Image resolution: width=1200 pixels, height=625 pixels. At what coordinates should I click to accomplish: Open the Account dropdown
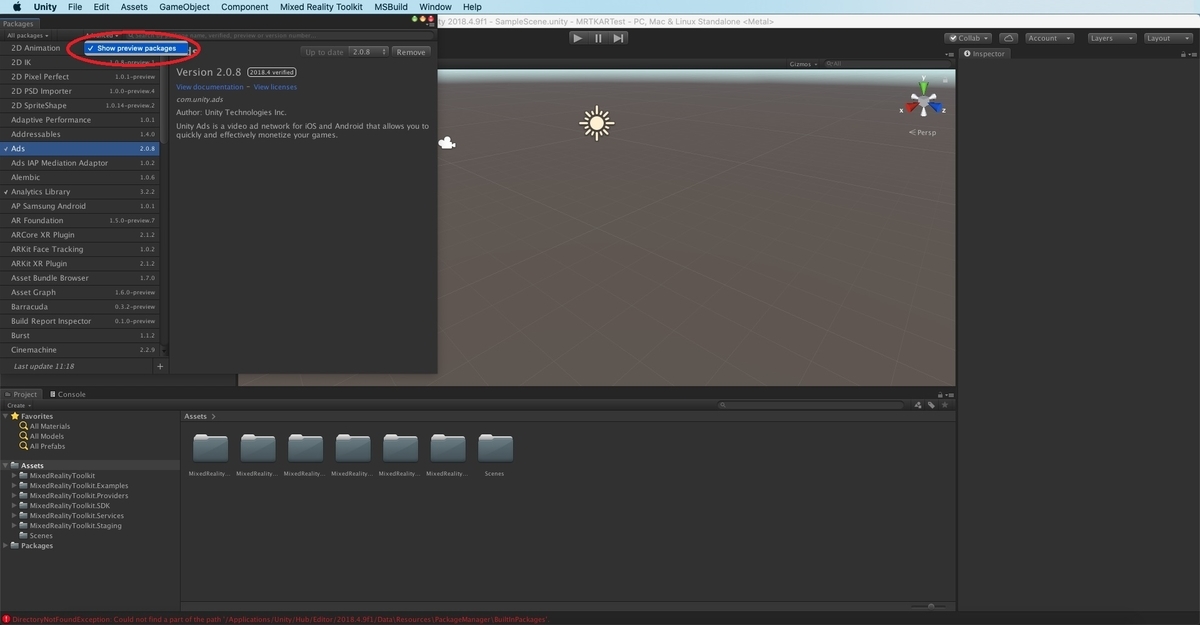click(x=1048, y=38)
